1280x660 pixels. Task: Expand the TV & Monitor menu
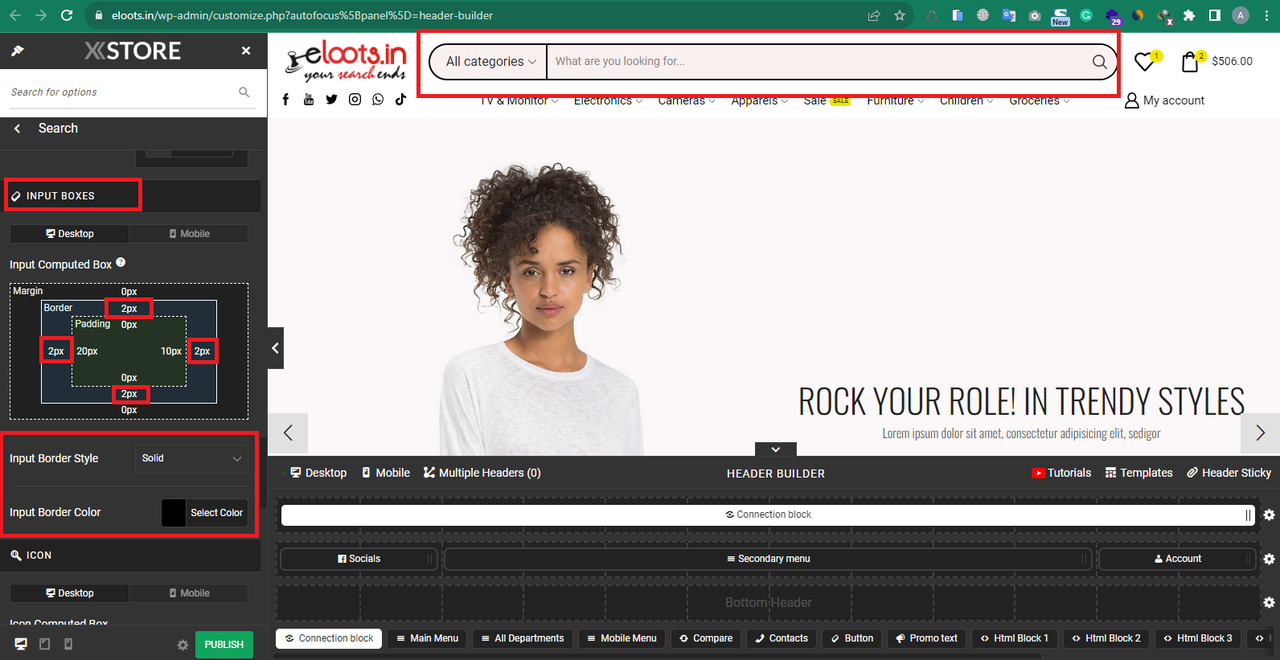pyautogui.click(x=519, y=100)
